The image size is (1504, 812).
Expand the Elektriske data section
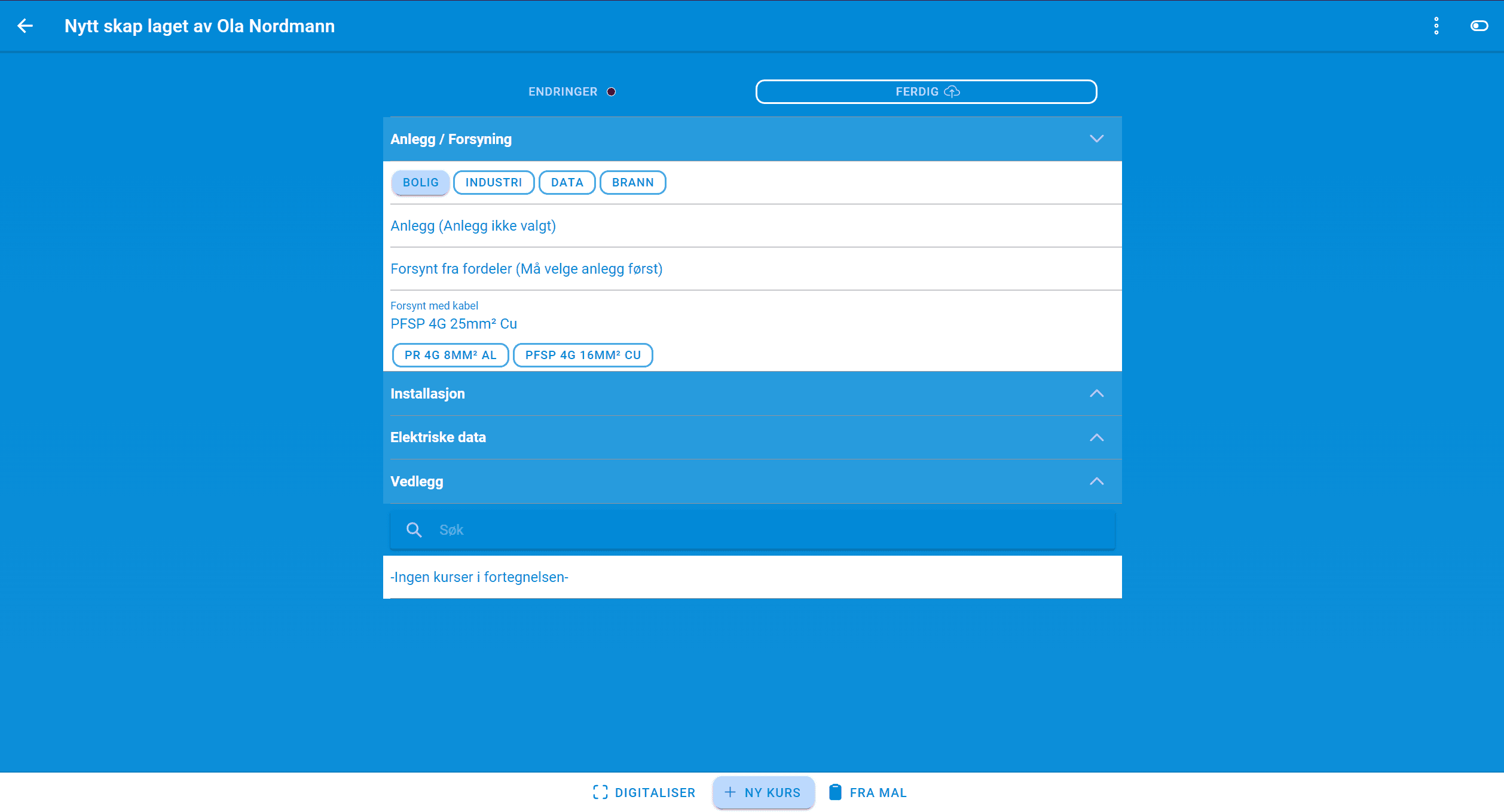1096,437
